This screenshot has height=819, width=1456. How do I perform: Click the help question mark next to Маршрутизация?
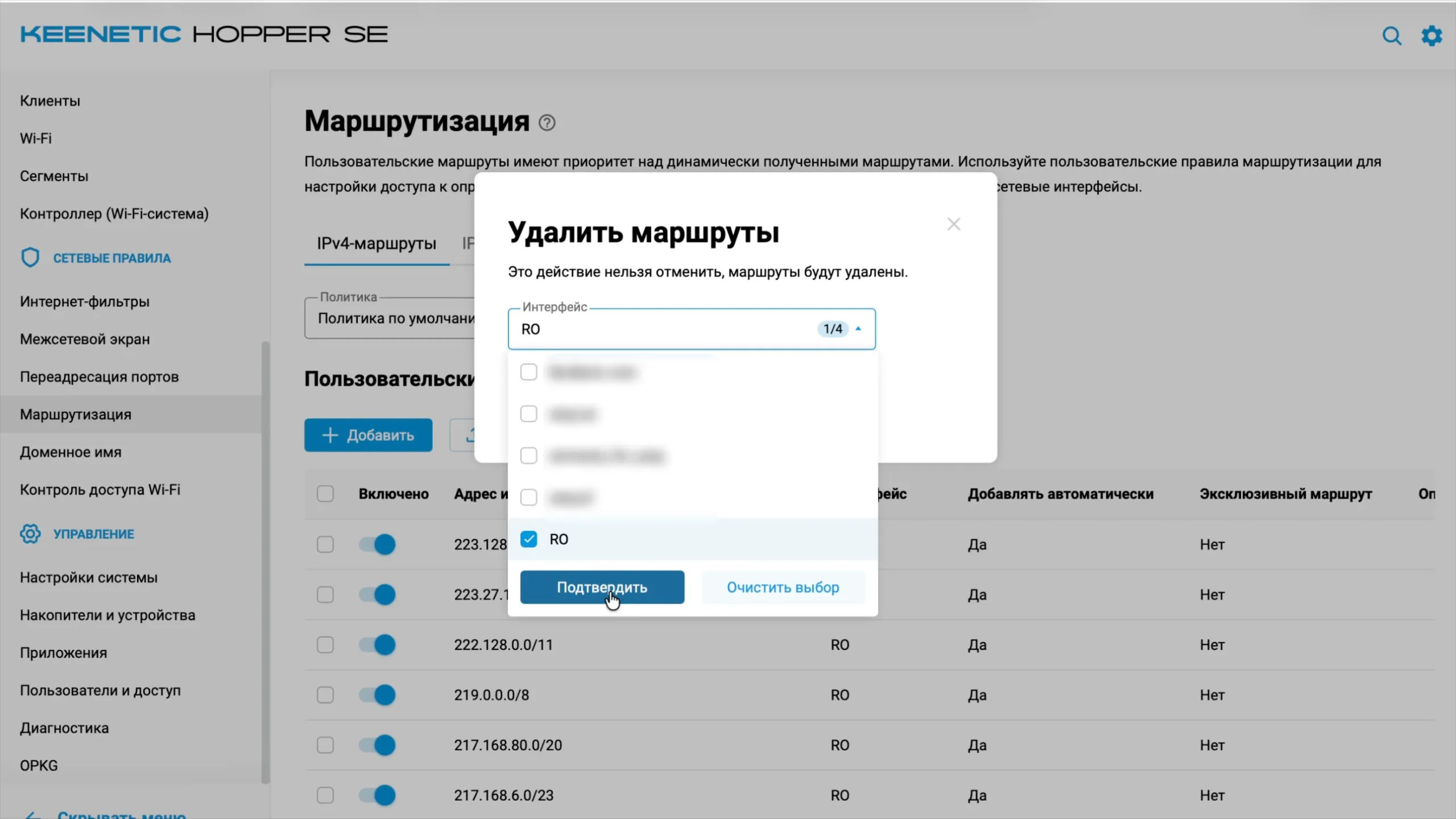pyautogui.click(x=547, y=123)
